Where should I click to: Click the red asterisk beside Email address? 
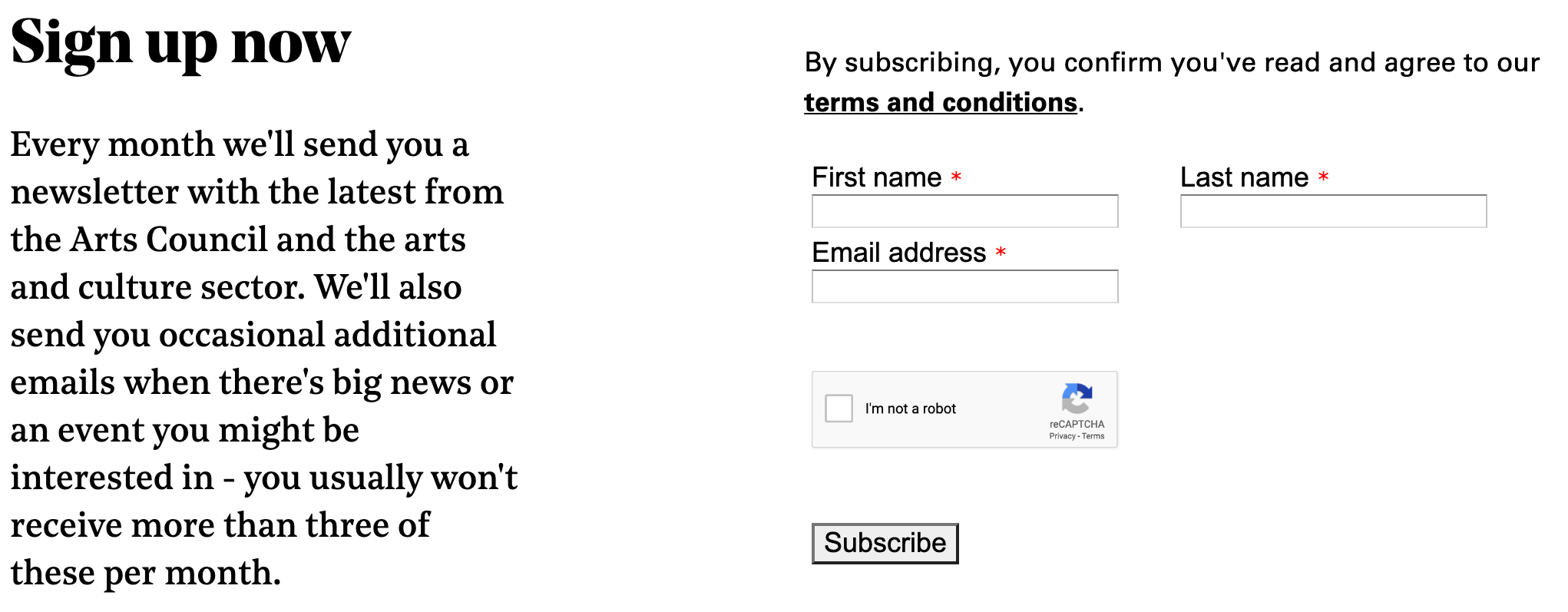1001,253
